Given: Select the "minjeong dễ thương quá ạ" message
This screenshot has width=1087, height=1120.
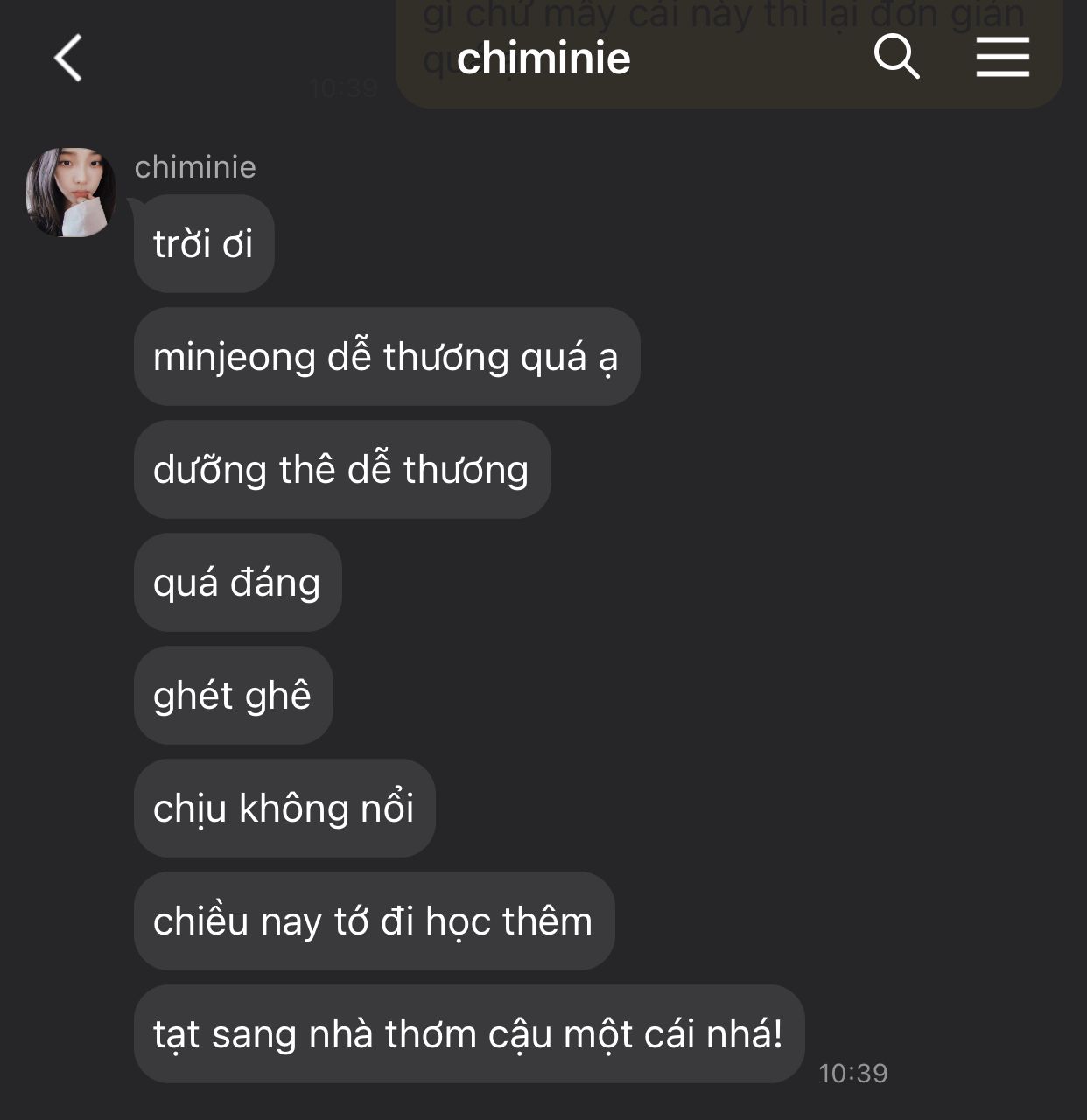Looking at the screenshot, I should pos(387,356).
